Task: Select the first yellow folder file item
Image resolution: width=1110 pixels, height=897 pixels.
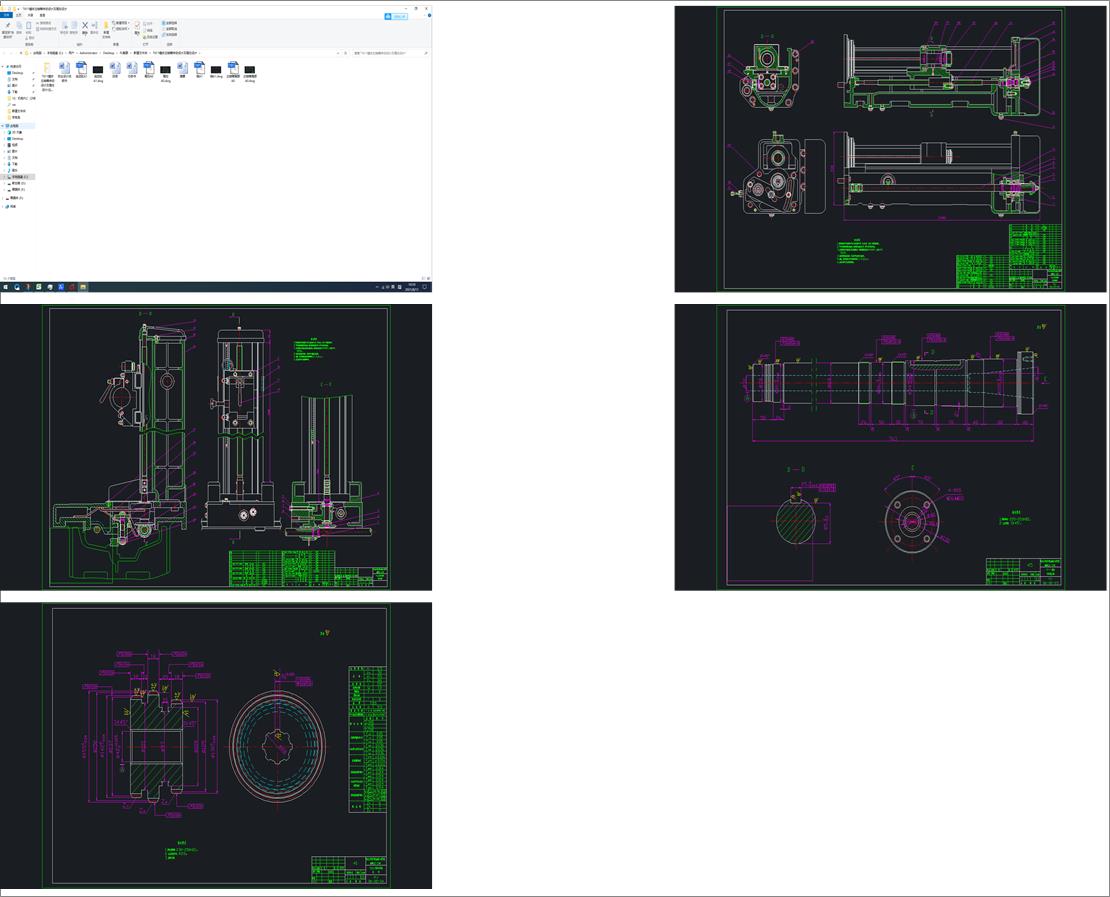Action: (x=48, y=69)
